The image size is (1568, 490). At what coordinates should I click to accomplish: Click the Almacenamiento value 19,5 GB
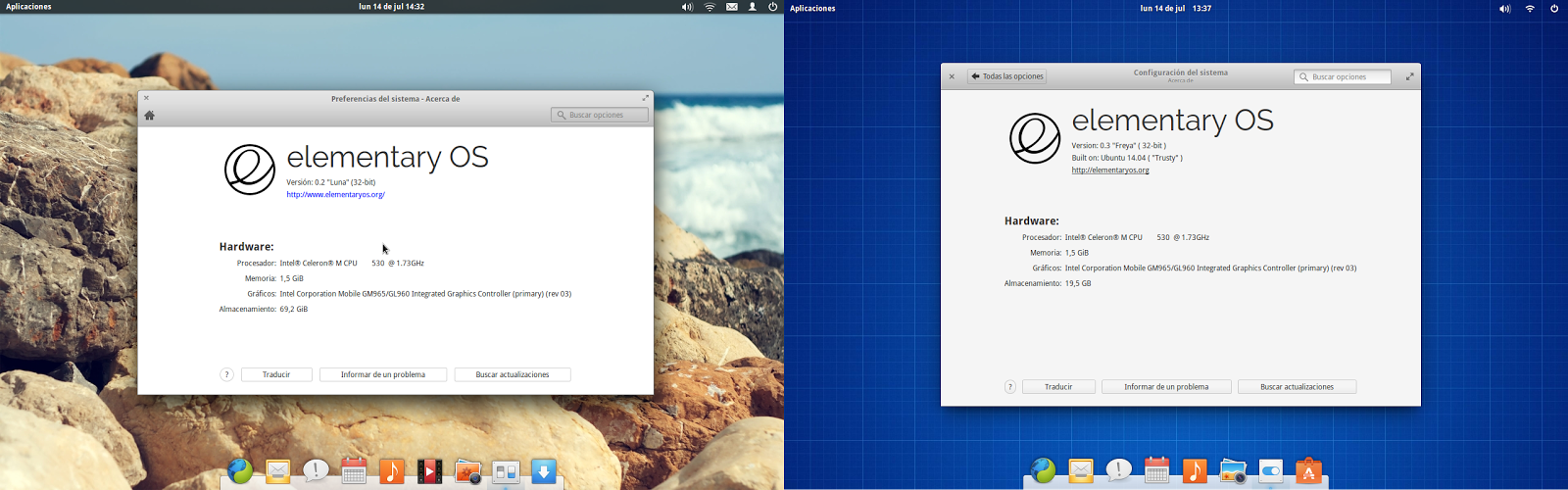point(1078,284)
